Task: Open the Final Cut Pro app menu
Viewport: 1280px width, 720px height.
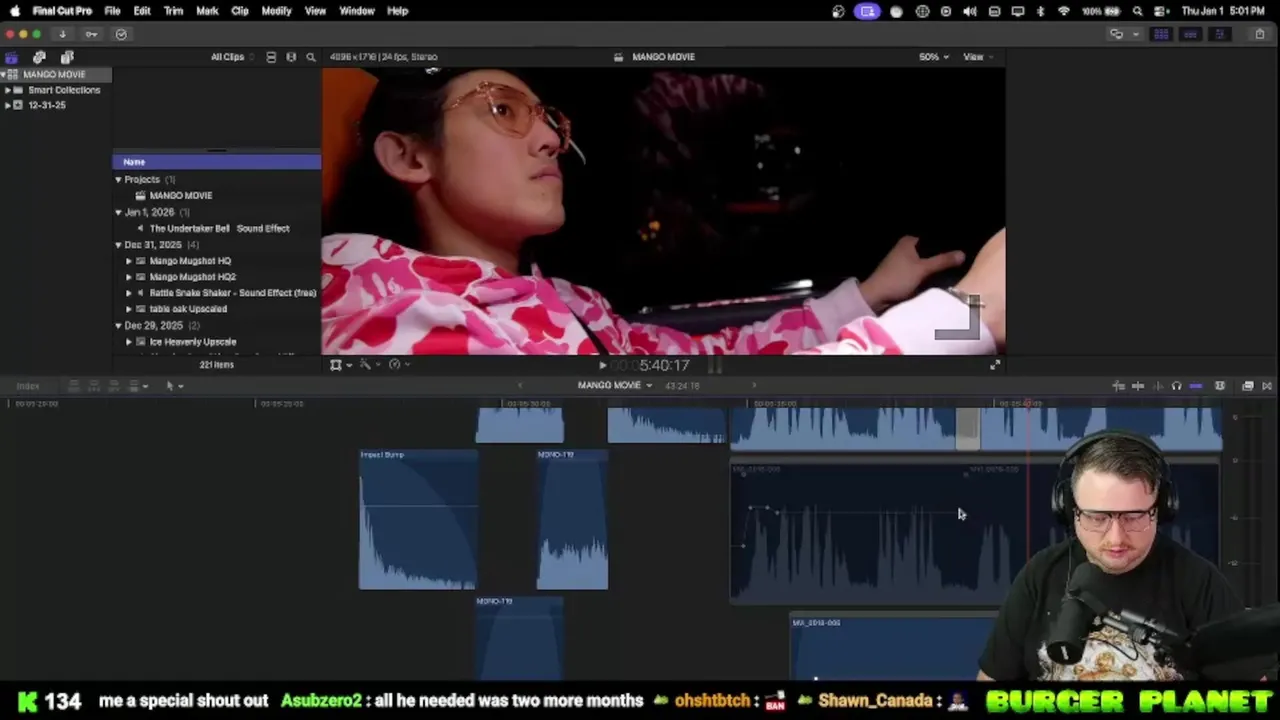Action: click(x=62, y=11)
